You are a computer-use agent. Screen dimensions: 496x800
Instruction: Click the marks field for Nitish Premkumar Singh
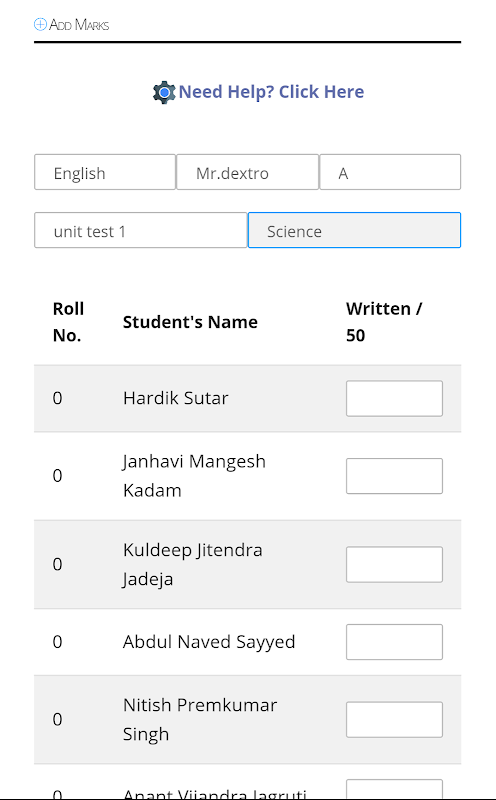click(x=394, y=719)
